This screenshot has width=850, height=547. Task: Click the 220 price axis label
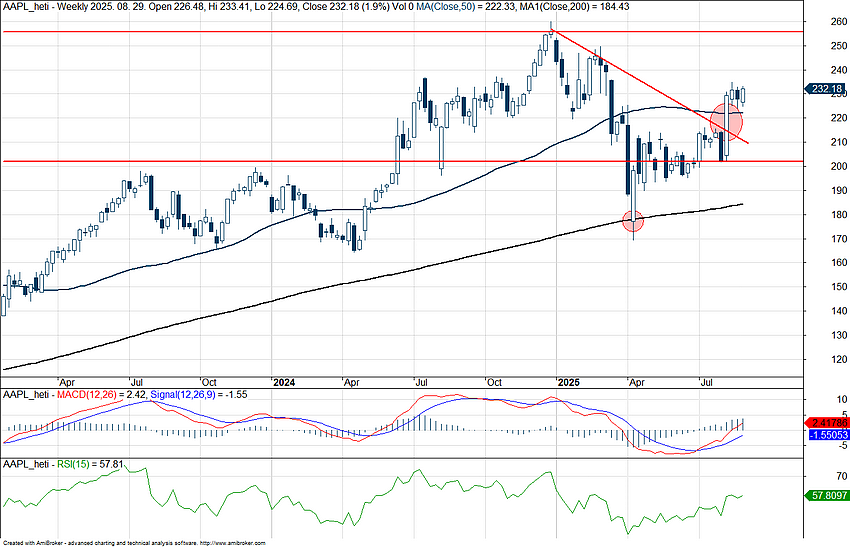pyautogui.click(x=839, y=118)
